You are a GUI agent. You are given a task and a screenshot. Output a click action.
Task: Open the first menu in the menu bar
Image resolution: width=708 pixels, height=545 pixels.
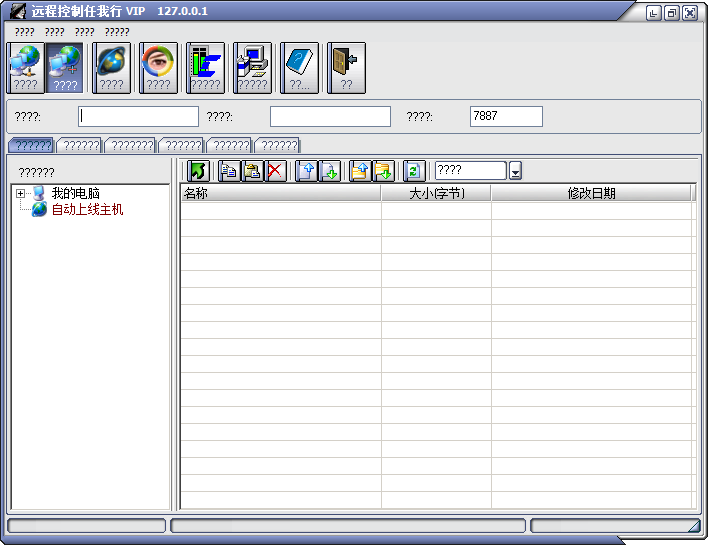tap(24, 32)
